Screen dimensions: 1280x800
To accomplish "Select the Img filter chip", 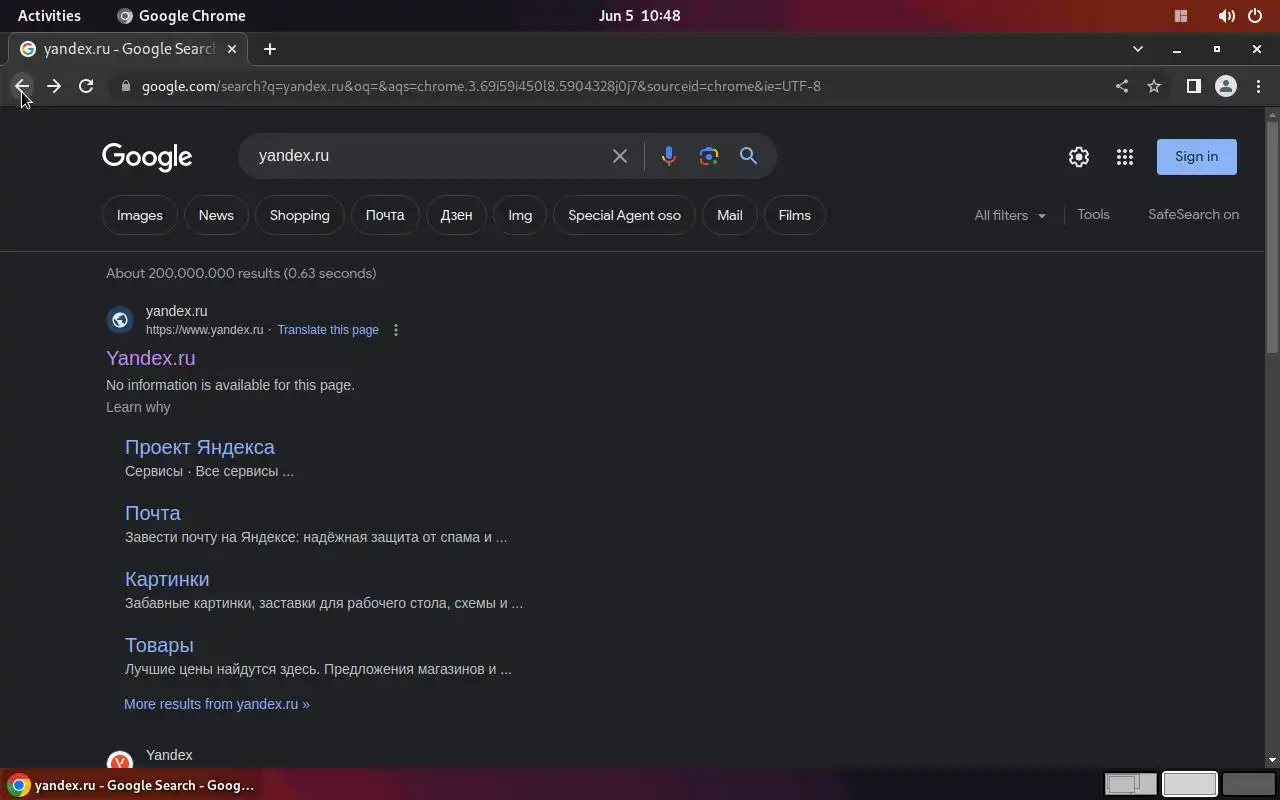I will pos(520,215).
